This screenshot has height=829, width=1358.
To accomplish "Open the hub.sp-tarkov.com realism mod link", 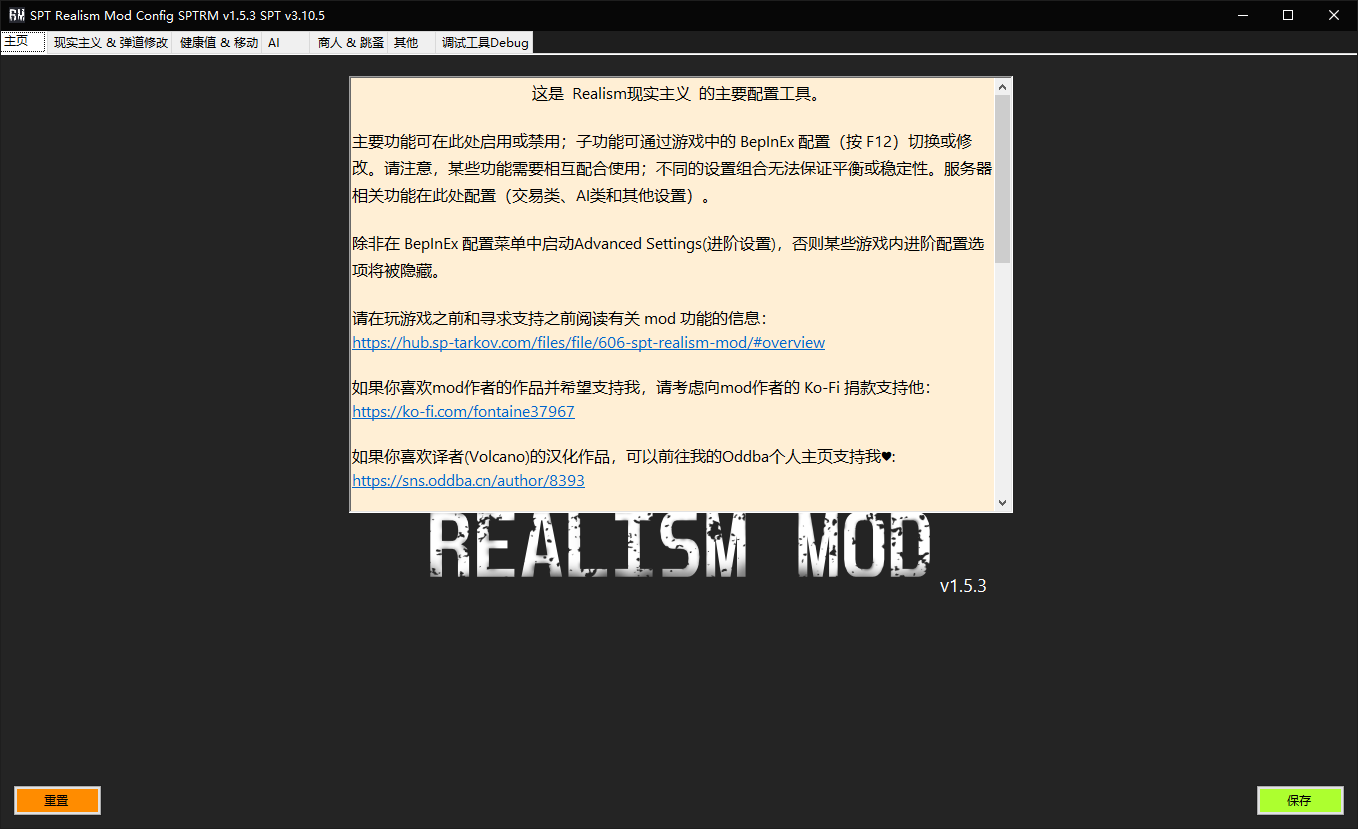I will [588, 343].
